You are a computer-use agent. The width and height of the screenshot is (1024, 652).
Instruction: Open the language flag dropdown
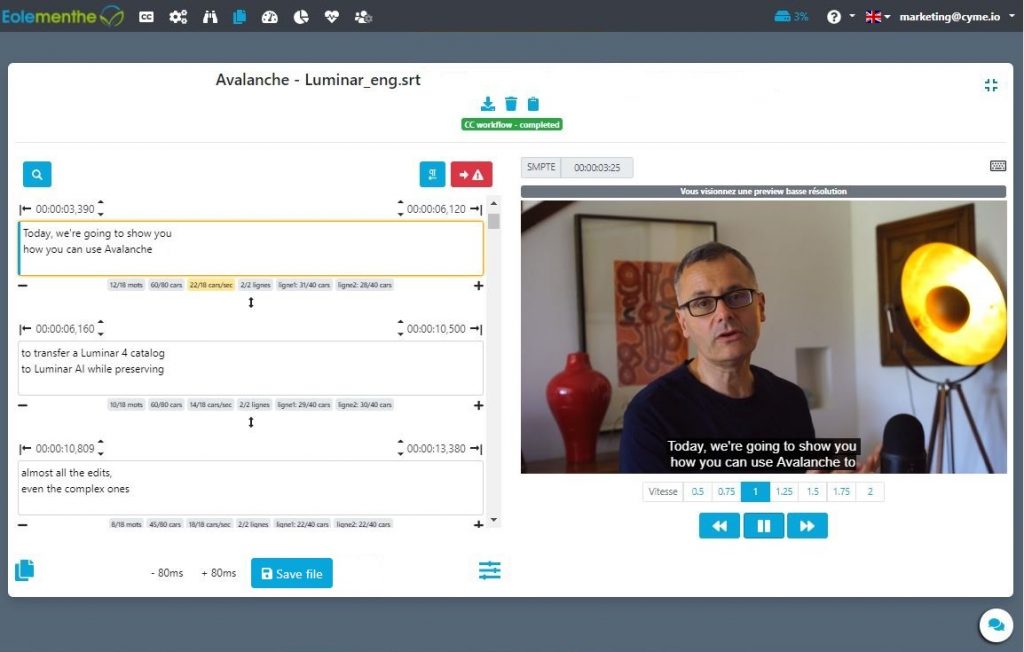[877, 17]
